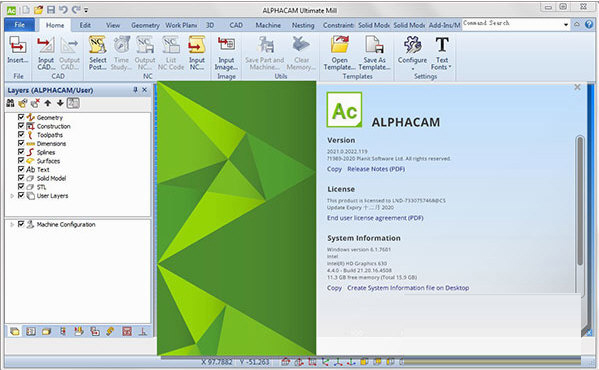Open the Customize Quick Access Toolbar dropdown

(86, 10)
